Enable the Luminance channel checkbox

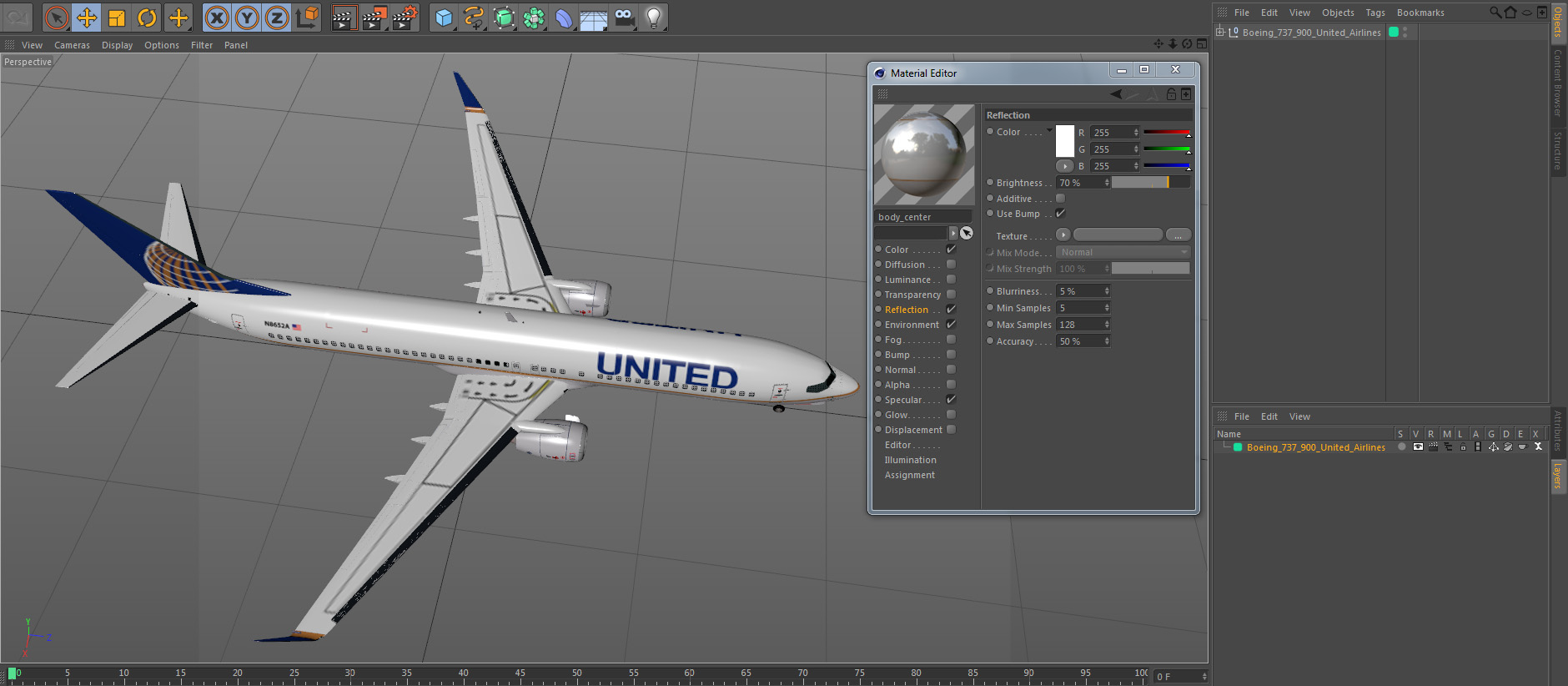[x=951, y=280]
